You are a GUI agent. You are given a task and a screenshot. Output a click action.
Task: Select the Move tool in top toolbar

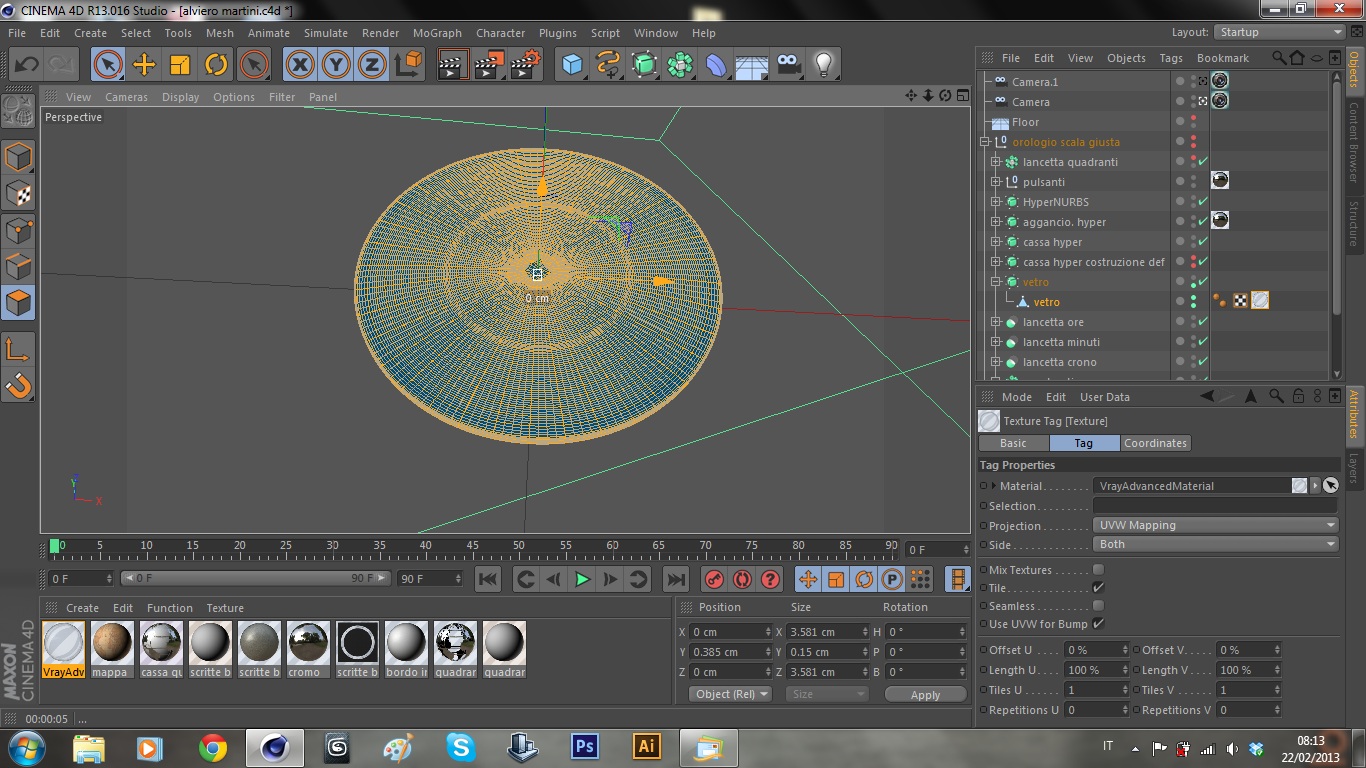point(144,65)
